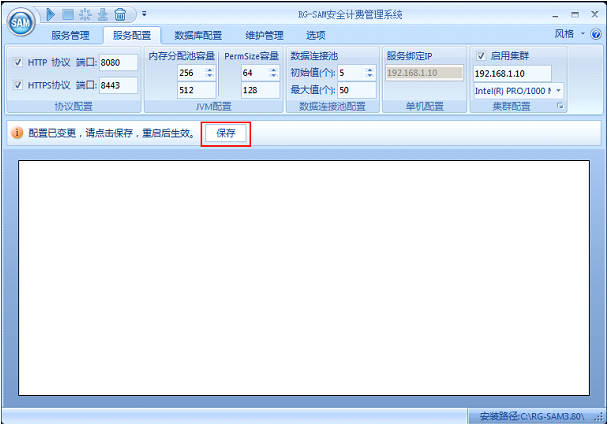607x424 pixels.
Task: Click the status bar resize grip
Action: pyautogui.click(x=600, y=417)
